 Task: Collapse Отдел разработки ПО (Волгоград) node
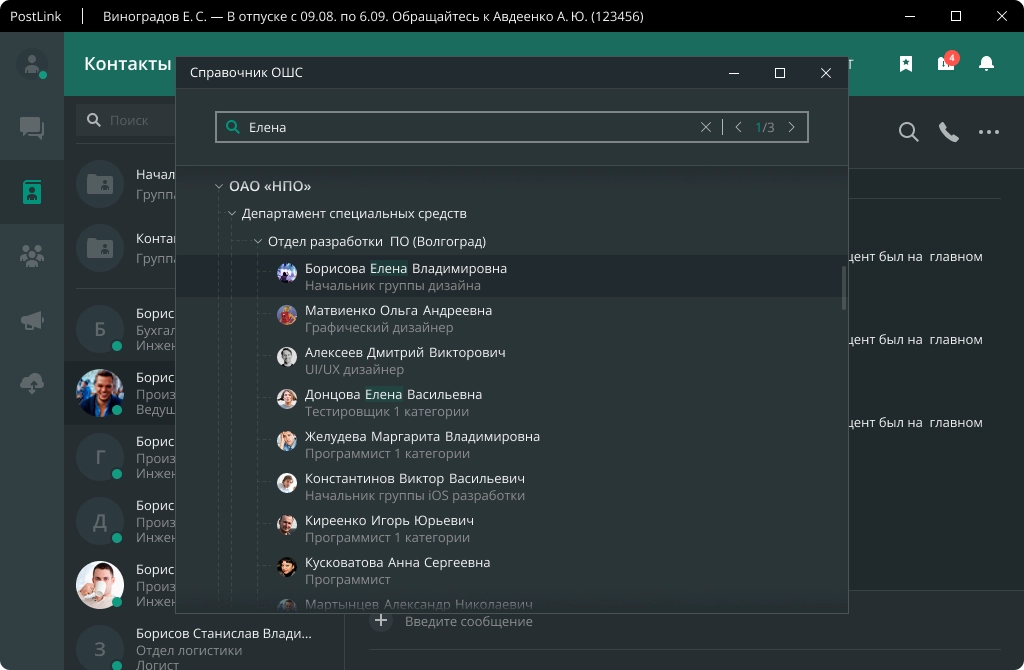[x=258, y=242]
